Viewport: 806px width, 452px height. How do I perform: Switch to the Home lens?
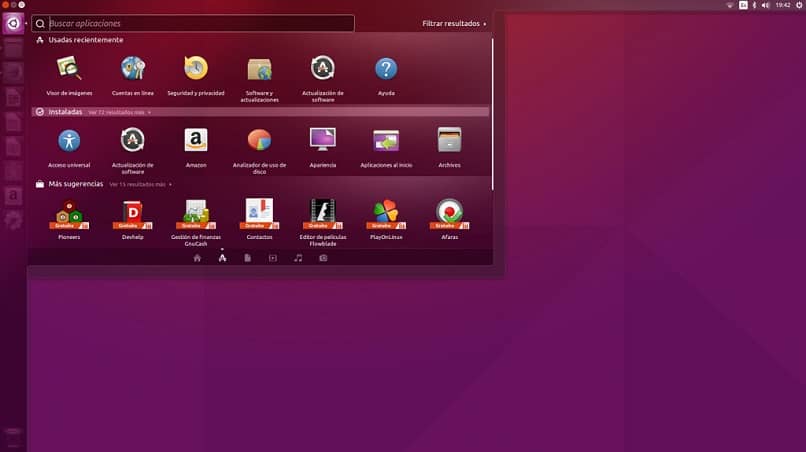[x=197, y=258]
